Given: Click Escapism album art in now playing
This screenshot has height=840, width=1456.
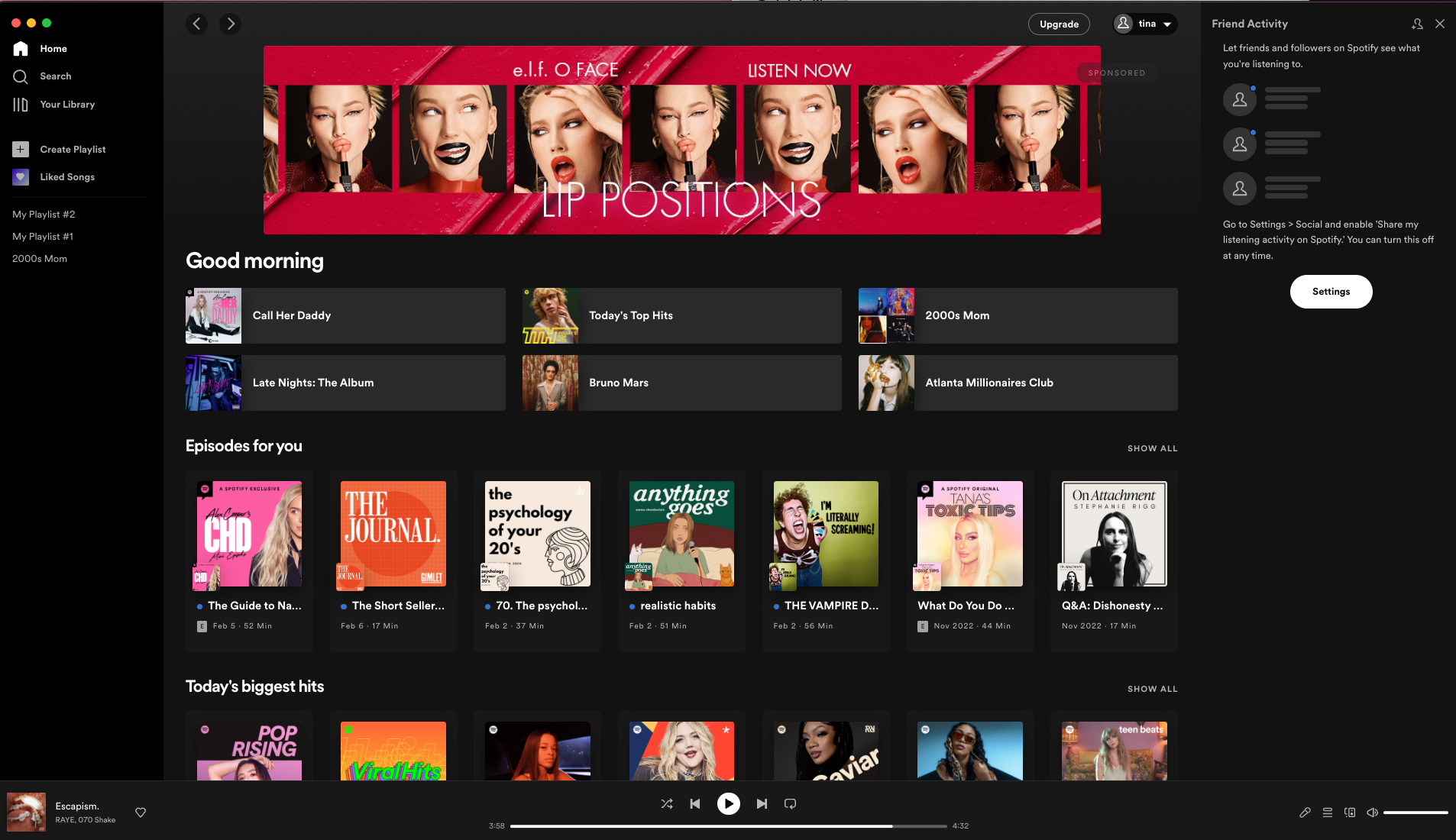Looking at the screenshot, I should point(26,812).
